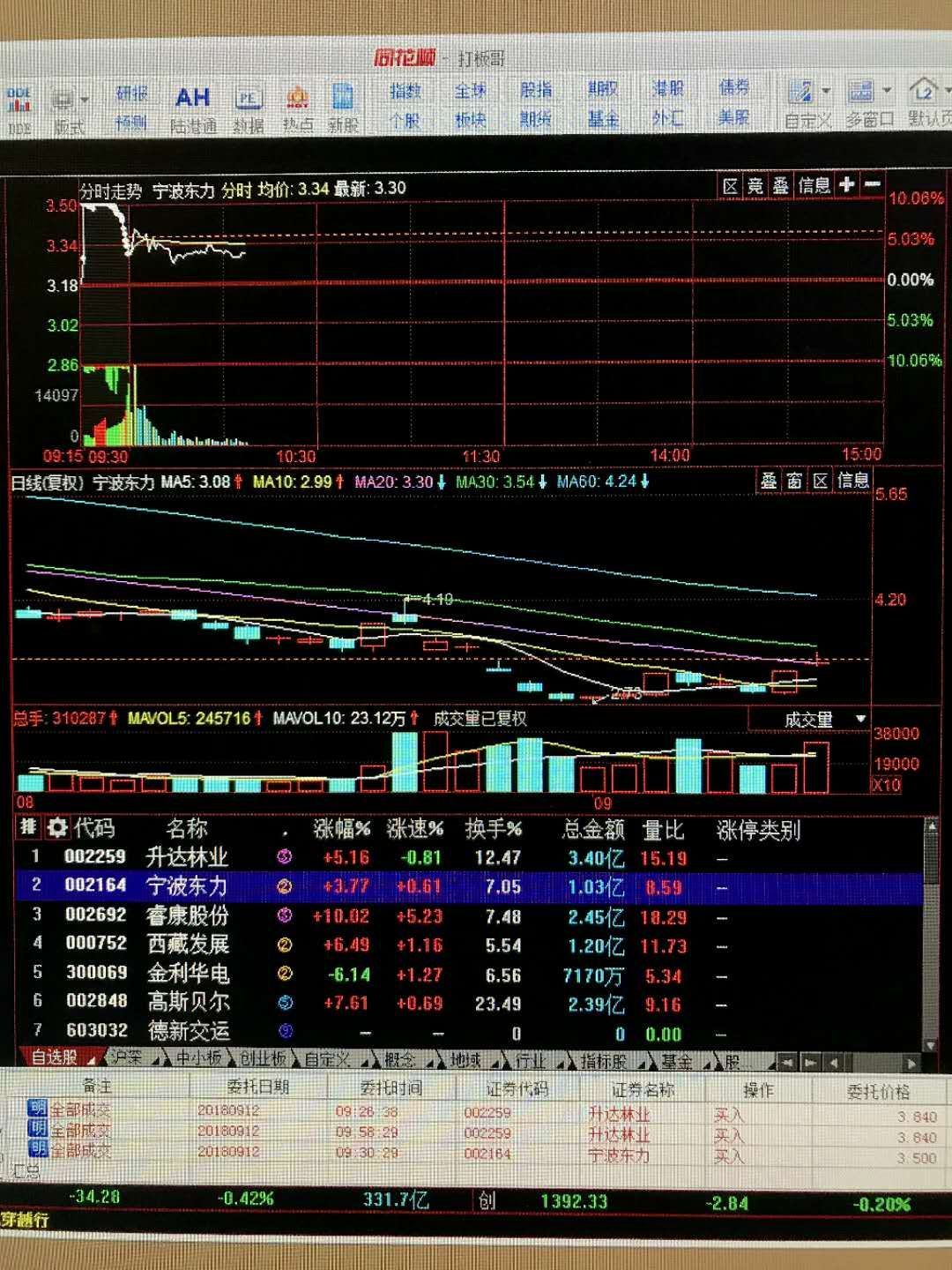Image resolution: width=952 pixels, height=1270 pixels.
Task: Click the 窗 window button on daily K-line chart
Action: click(x=794, y=480)
